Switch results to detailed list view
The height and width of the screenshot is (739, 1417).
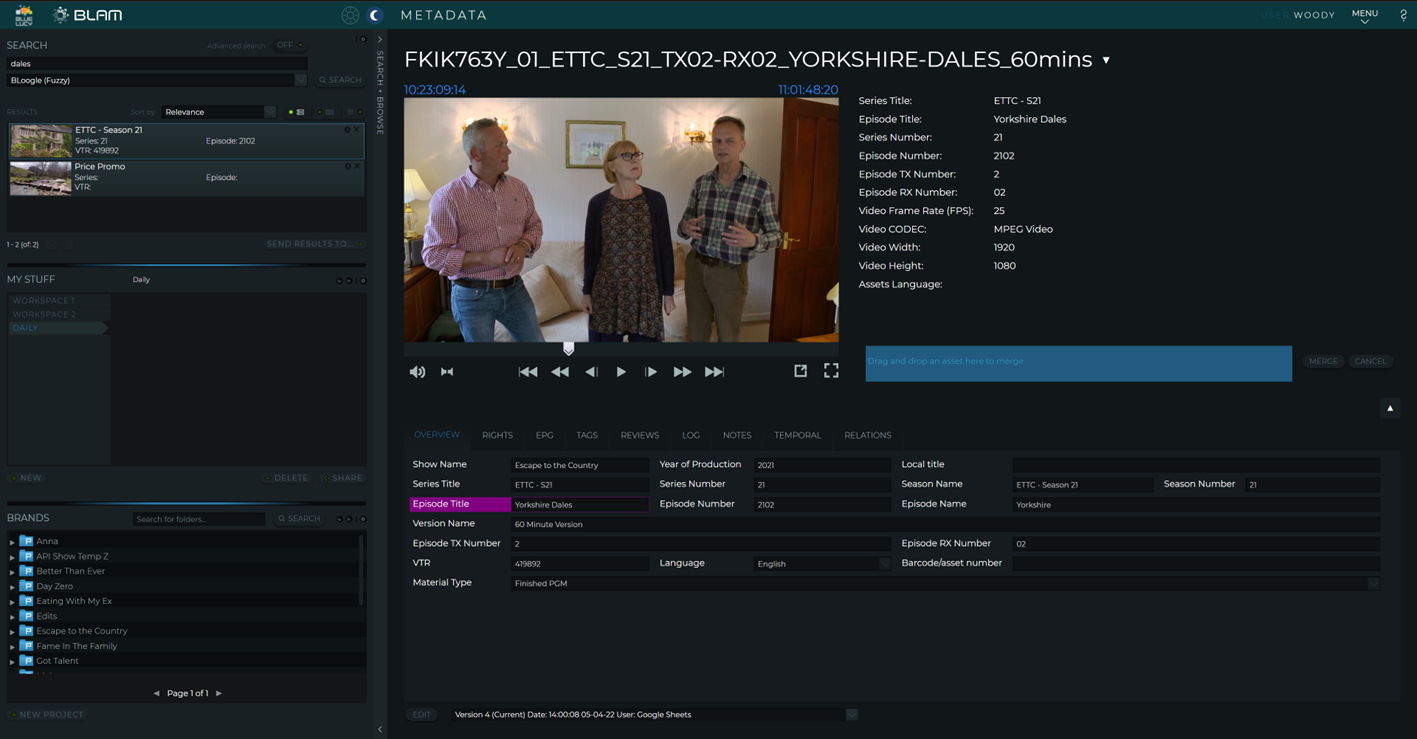click(300, 112)
